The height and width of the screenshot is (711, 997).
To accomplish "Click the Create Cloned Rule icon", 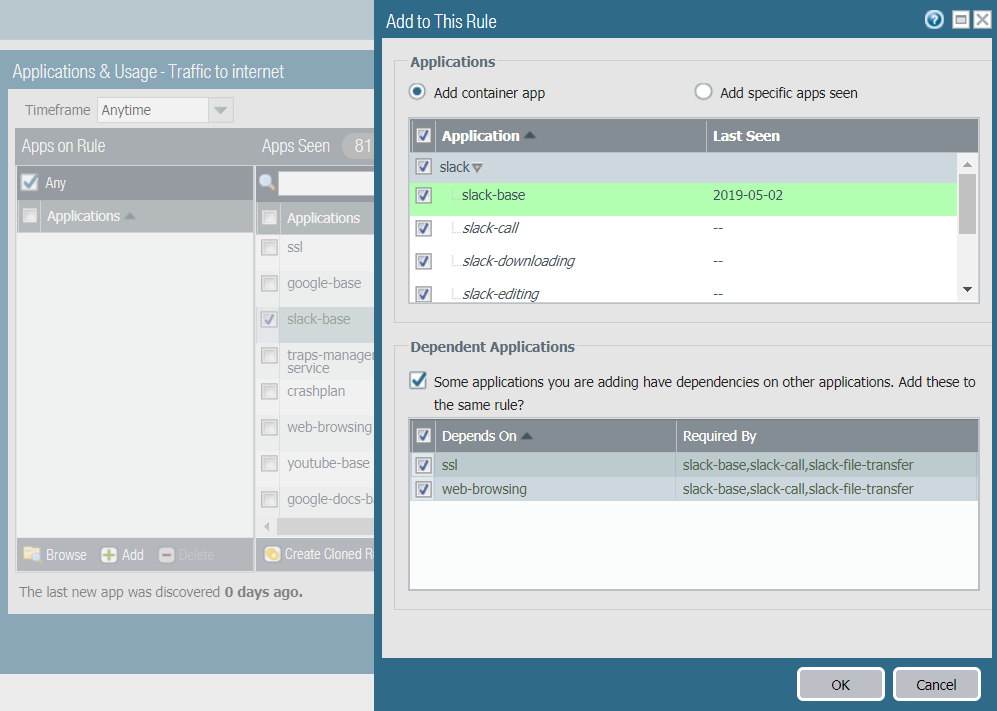I will coord(272,554).
